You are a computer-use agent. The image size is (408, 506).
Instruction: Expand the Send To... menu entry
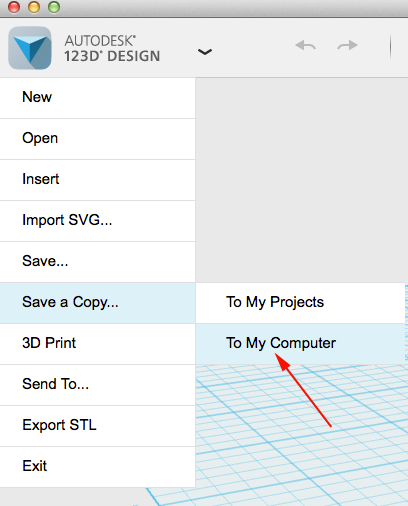97,385
